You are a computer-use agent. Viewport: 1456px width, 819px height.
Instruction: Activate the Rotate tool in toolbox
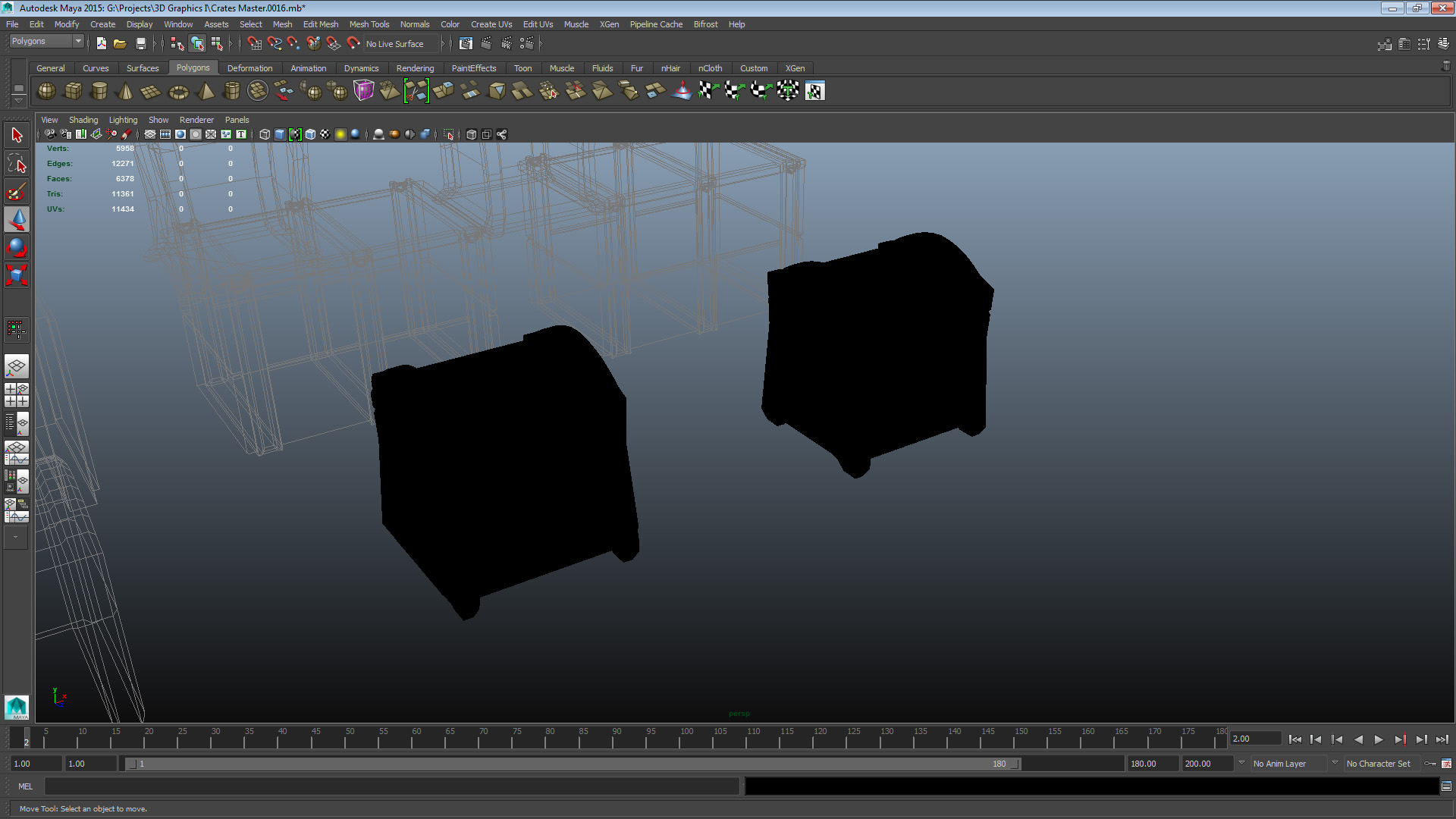click(17, 247)
